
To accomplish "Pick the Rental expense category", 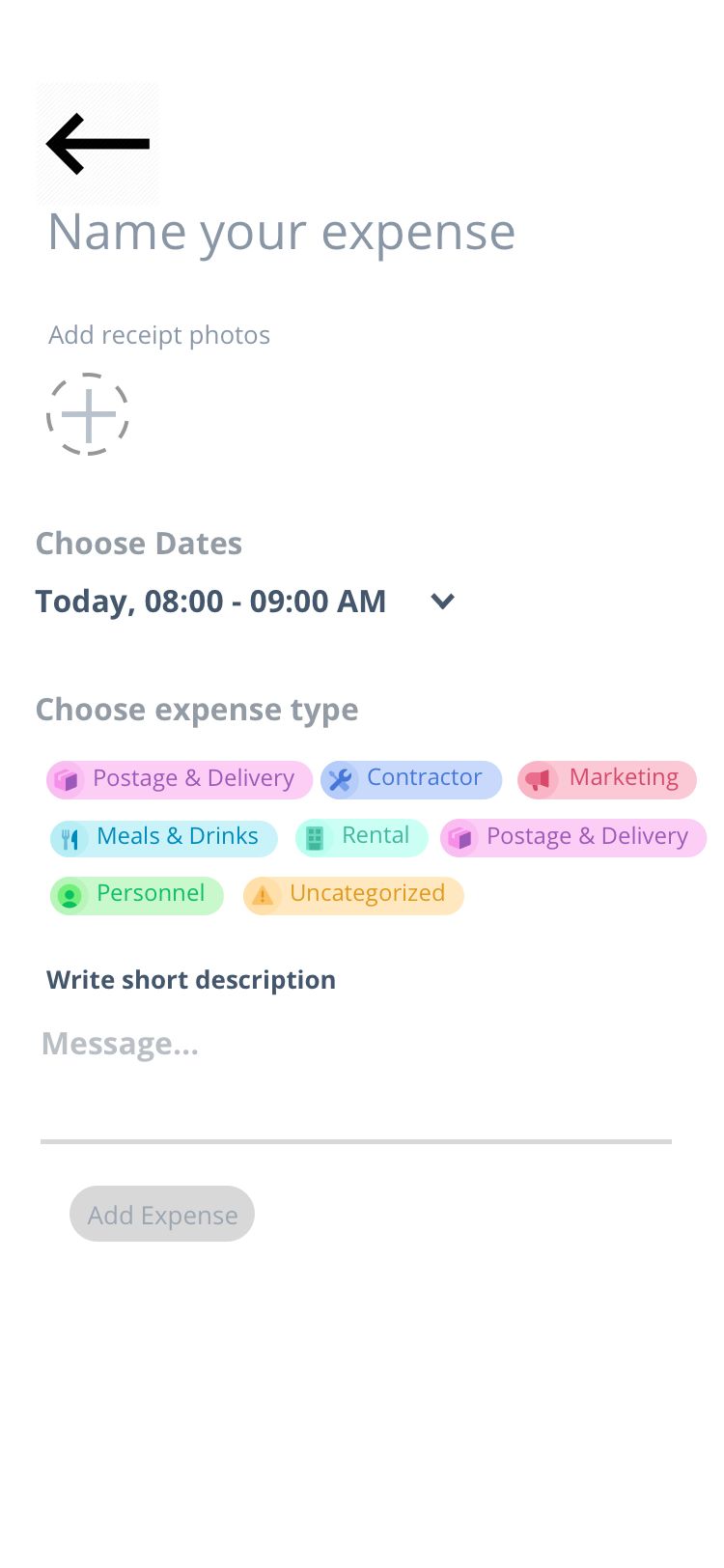I will [x=375, y=836].
